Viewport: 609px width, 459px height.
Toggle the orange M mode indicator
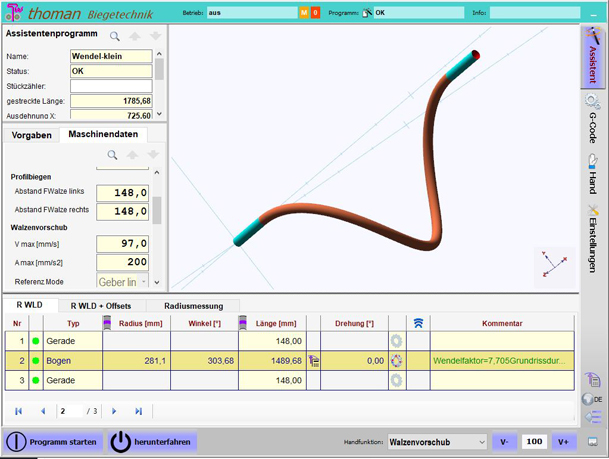304,13
